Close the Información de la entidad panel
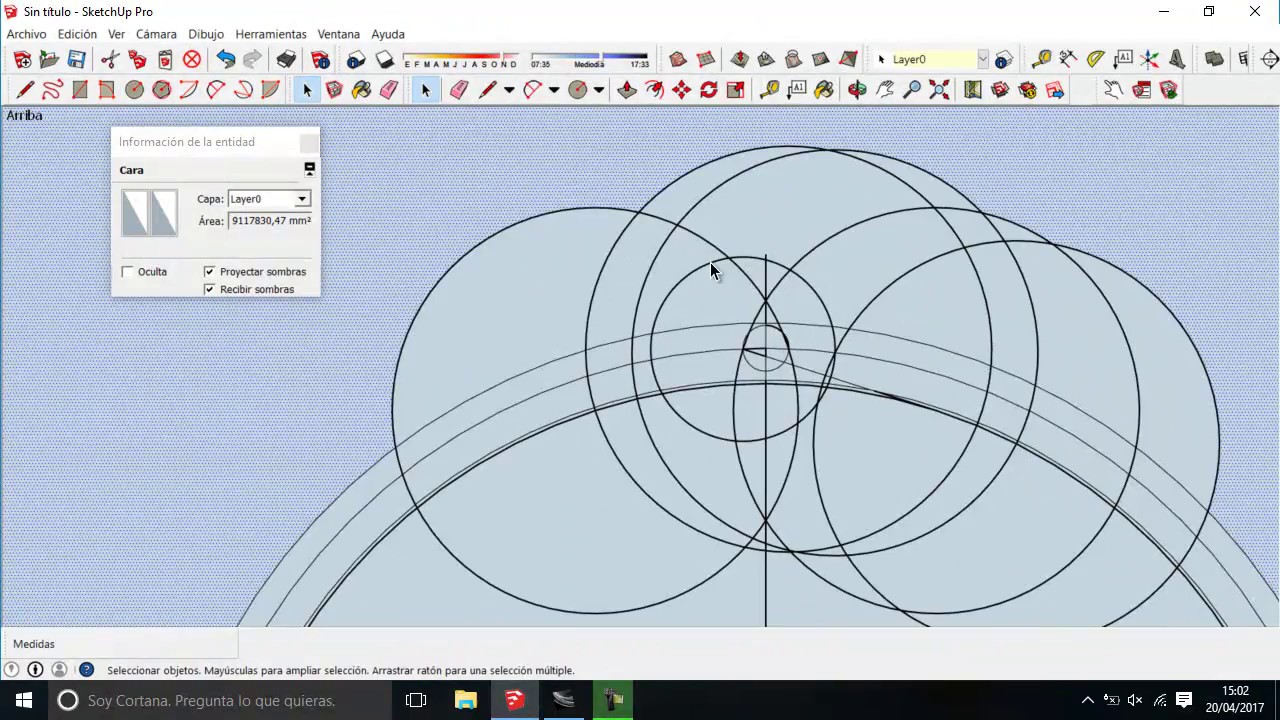Screen dimensions: 1280x720 [309, 142]
